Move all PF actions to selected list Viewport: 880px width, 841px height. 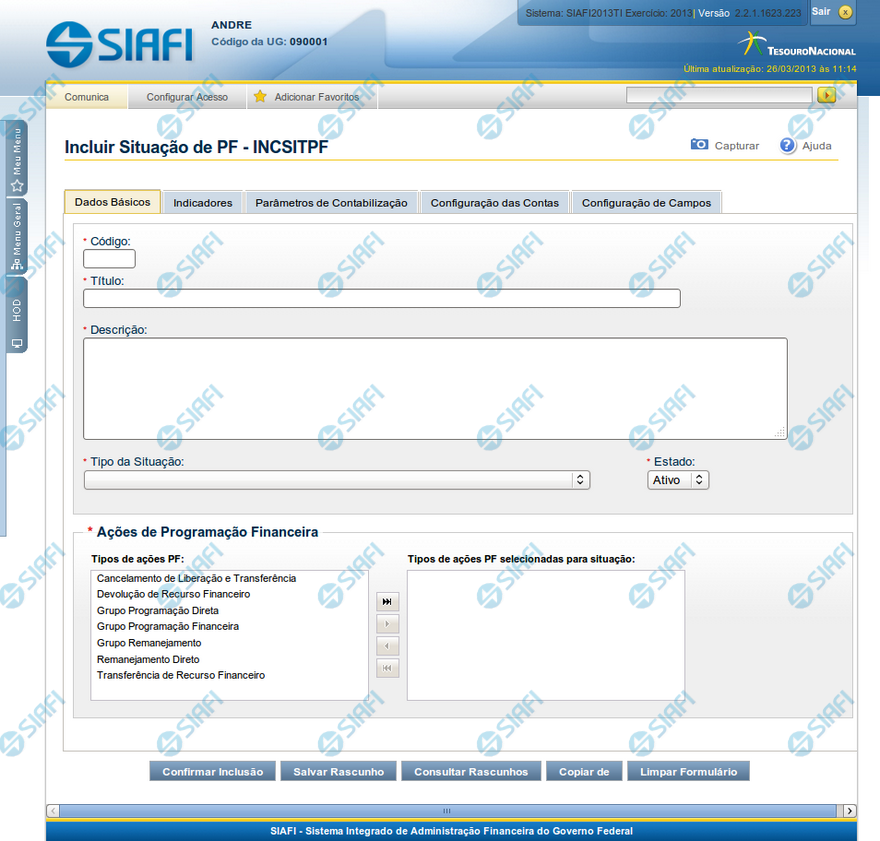point(387,601)
